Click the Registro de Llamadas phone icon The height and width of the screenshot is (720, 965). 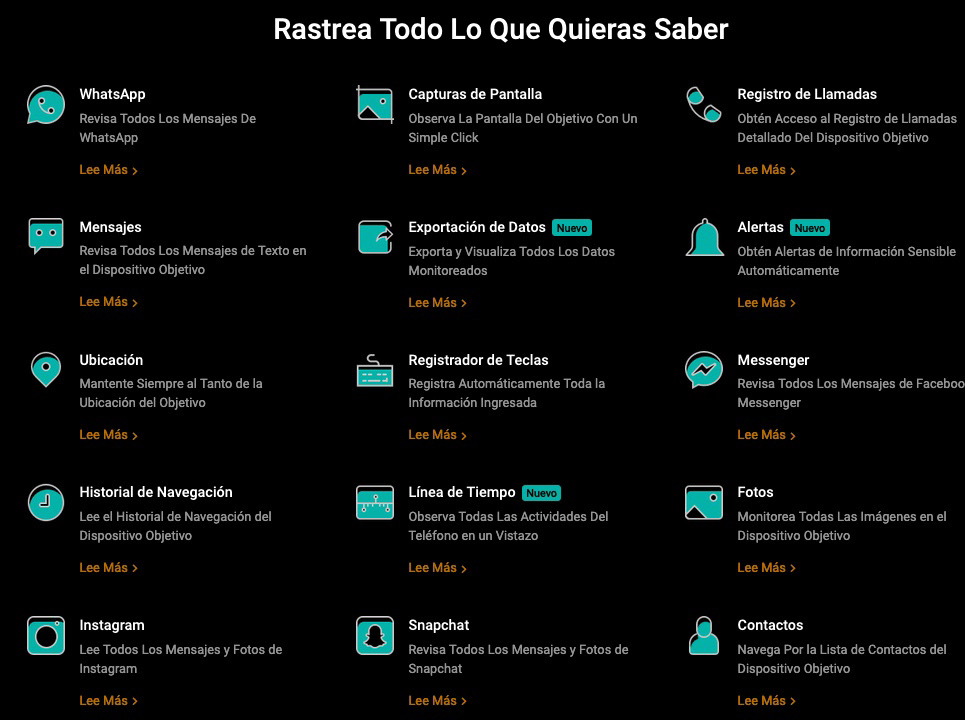(704, 104)
